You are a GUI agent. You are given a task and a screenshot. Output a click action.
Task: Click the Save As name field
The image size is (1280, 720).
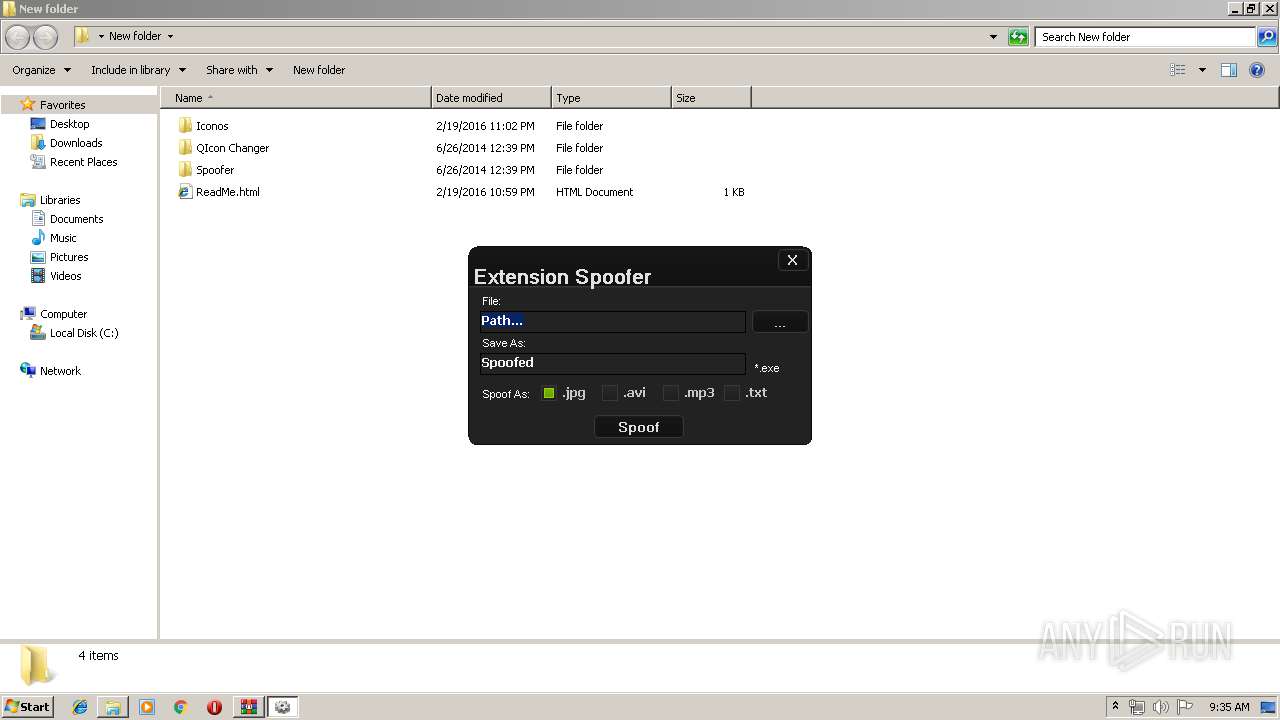pyautogui.click(x=613, y=363)
